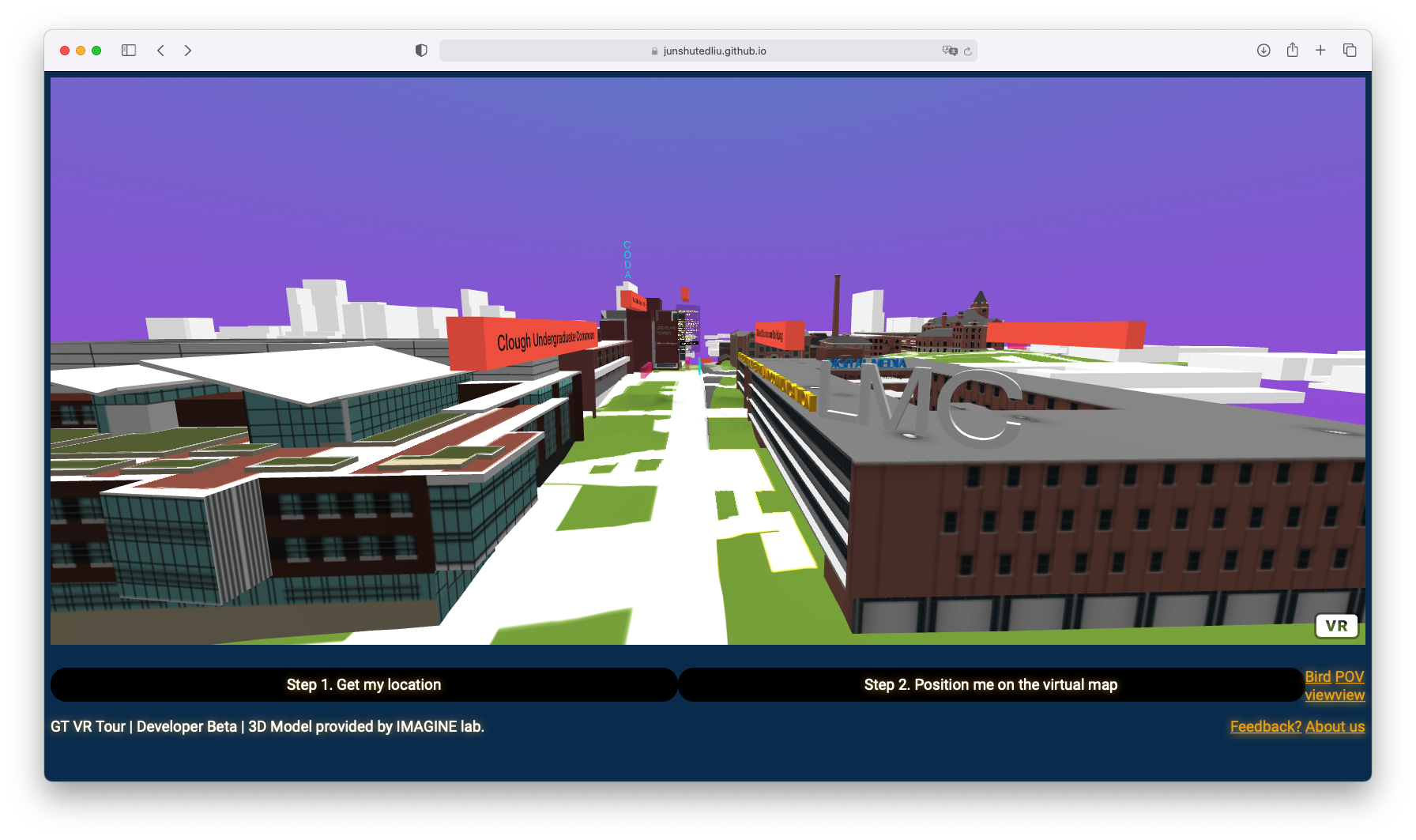
Task: Open the About us link
Action: click(1335, 726)
